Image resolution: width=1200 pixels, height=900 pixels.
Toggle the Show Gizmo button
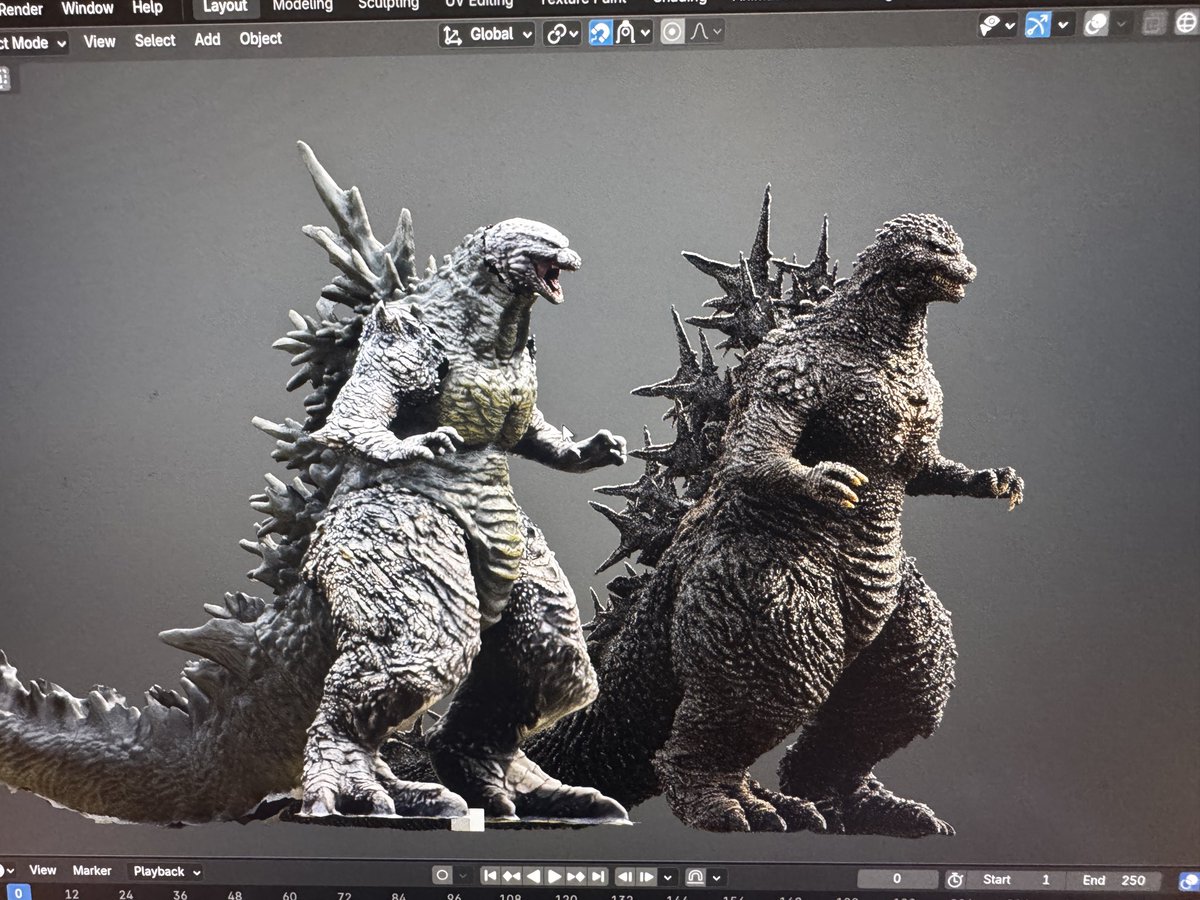point(1038,24)
